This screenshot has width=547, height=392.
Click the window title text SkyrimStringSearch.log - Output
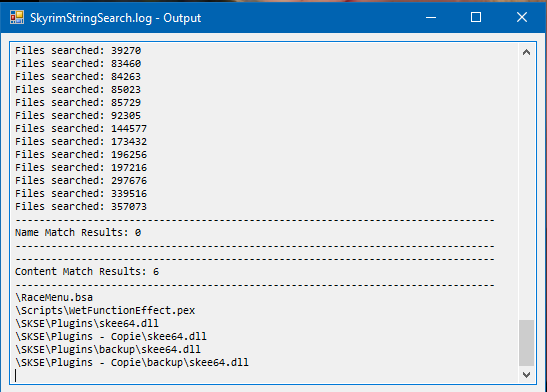[x=115, y=18]
